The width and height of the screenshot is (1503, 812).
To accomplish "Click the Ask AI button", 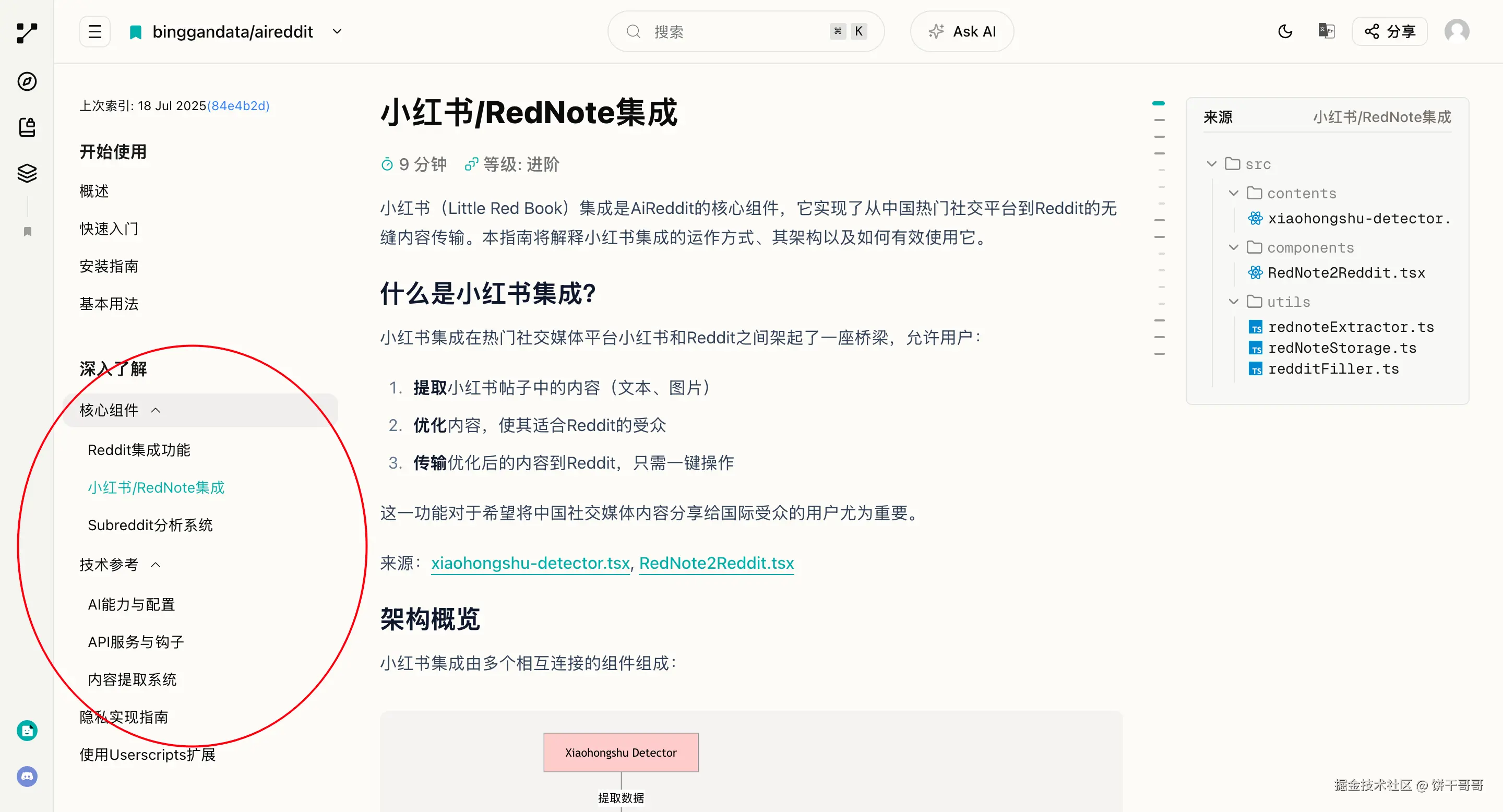I will (961, 31).
